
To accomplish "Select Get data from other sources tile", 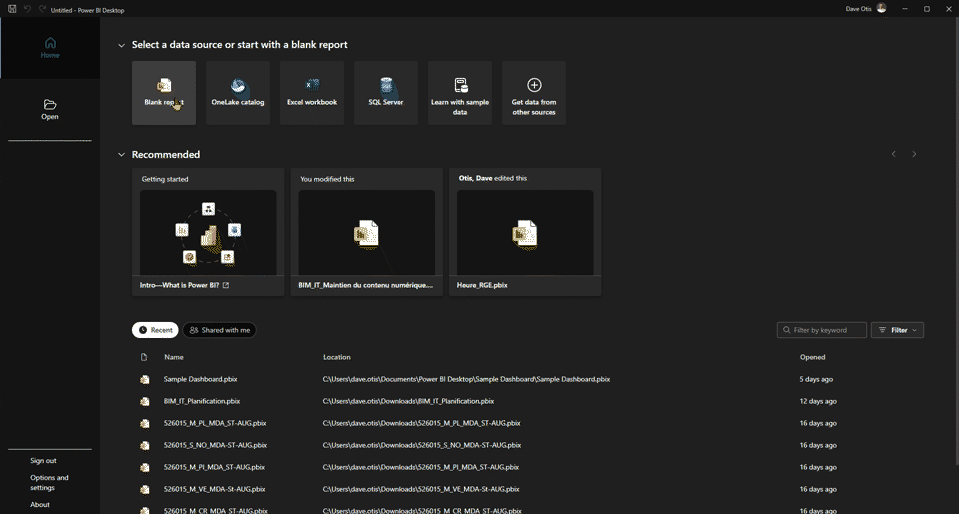I will [534, 93].
